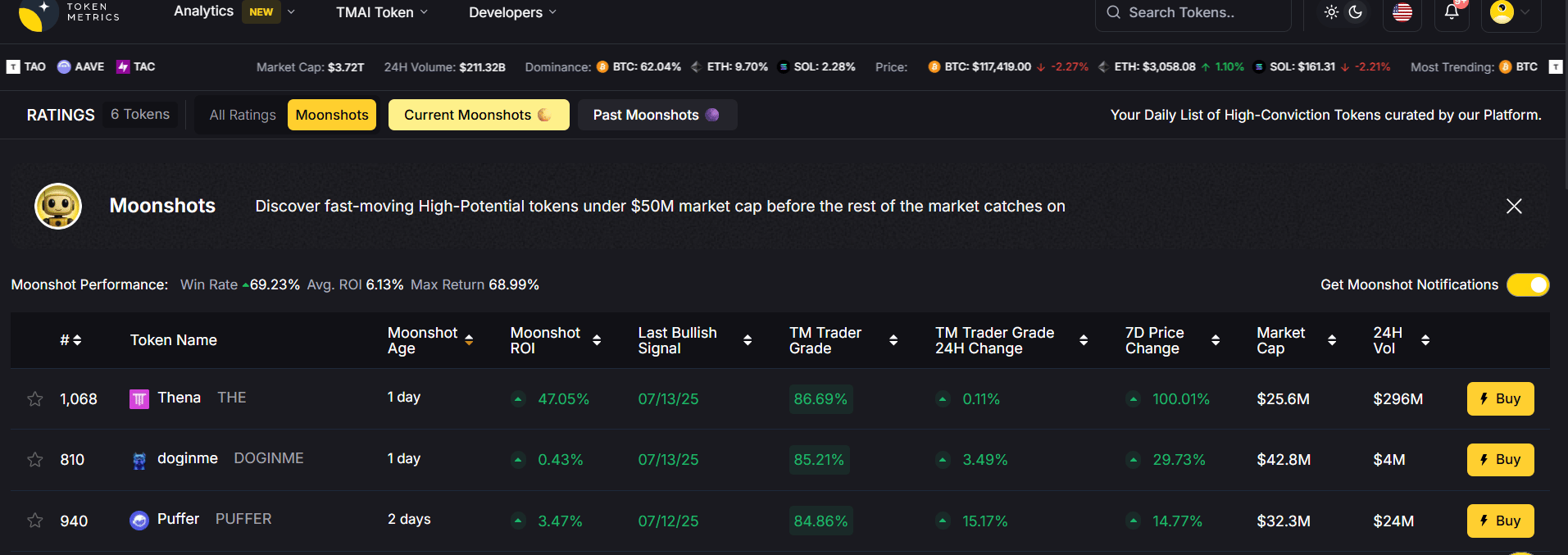Click the Token Metrics logo
The image size is (1568, 555).
[x=69, y=12]
